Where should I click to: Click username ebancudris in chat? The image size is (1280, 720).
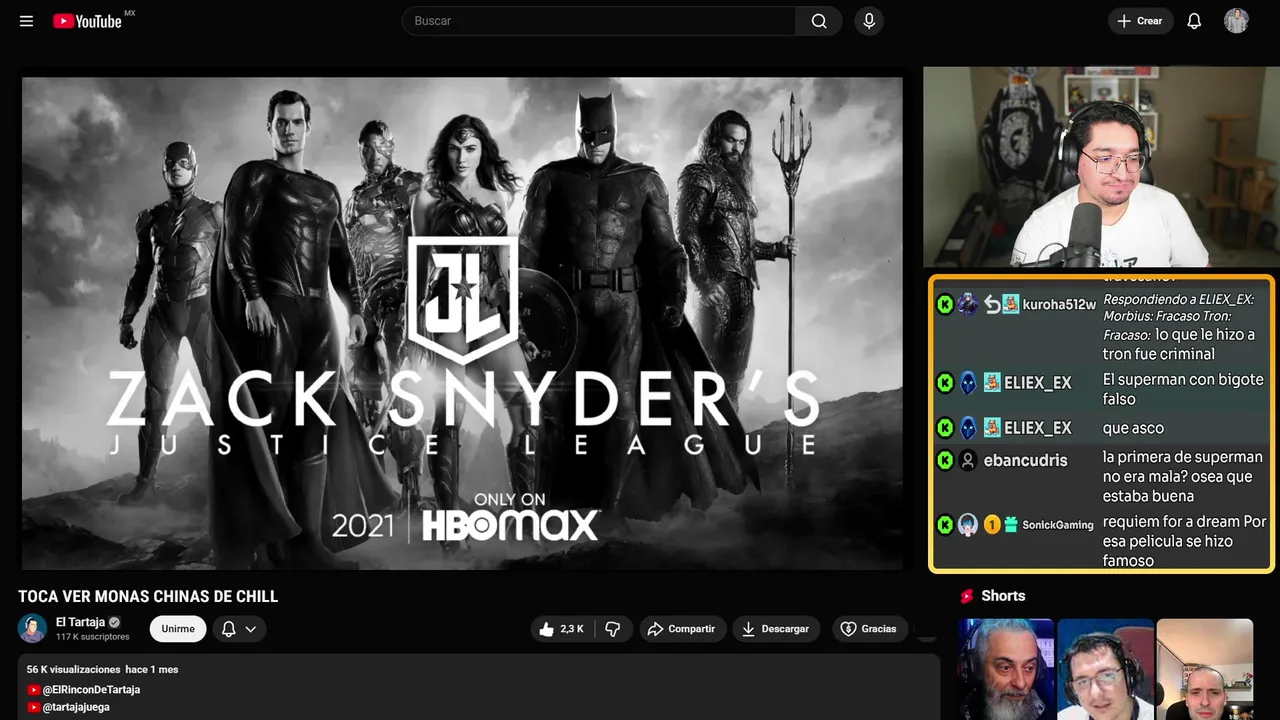tap(1026, 460)
